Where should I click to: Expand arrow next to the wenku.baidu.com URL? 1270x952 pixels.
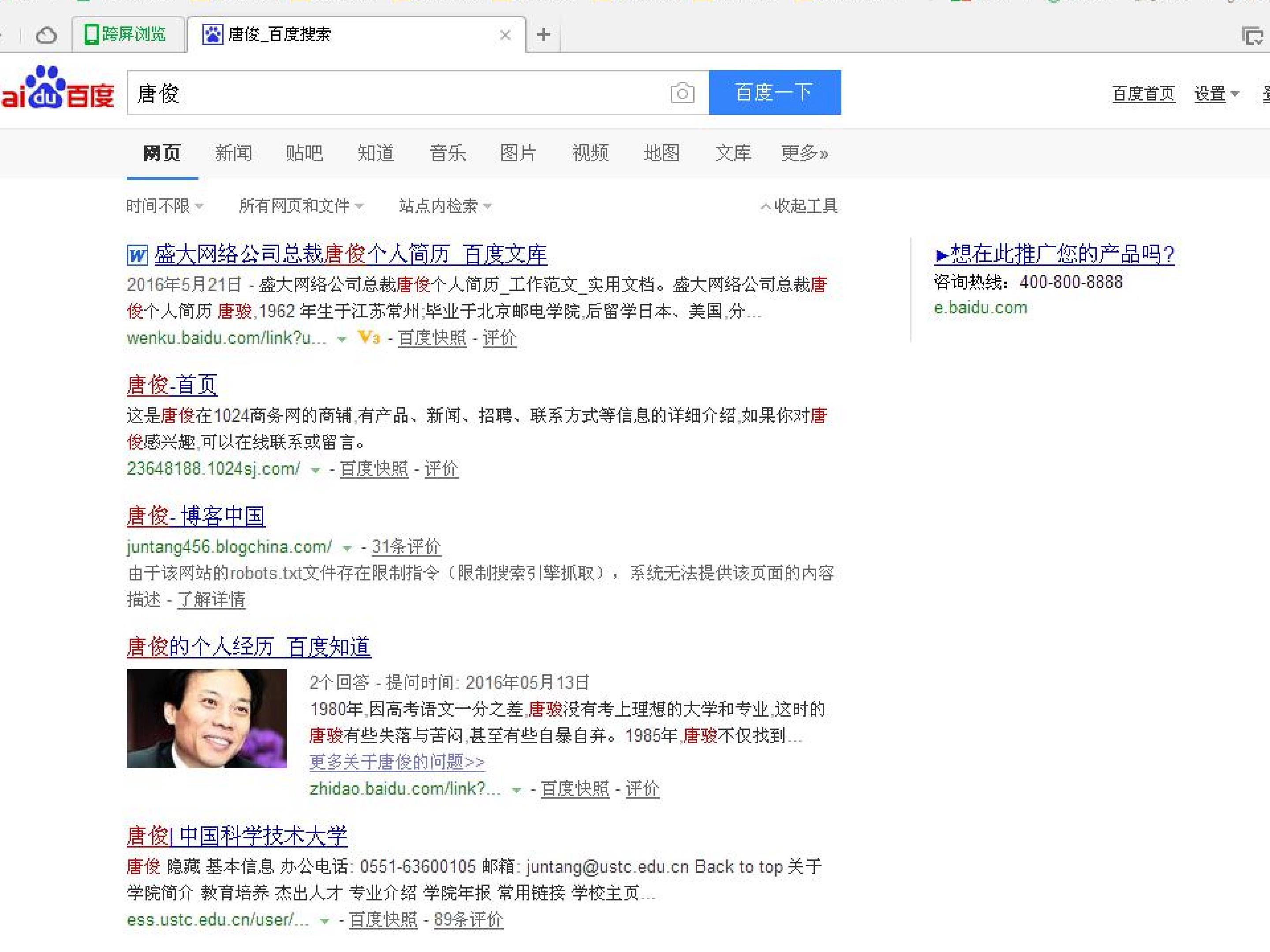coord(342,339)
